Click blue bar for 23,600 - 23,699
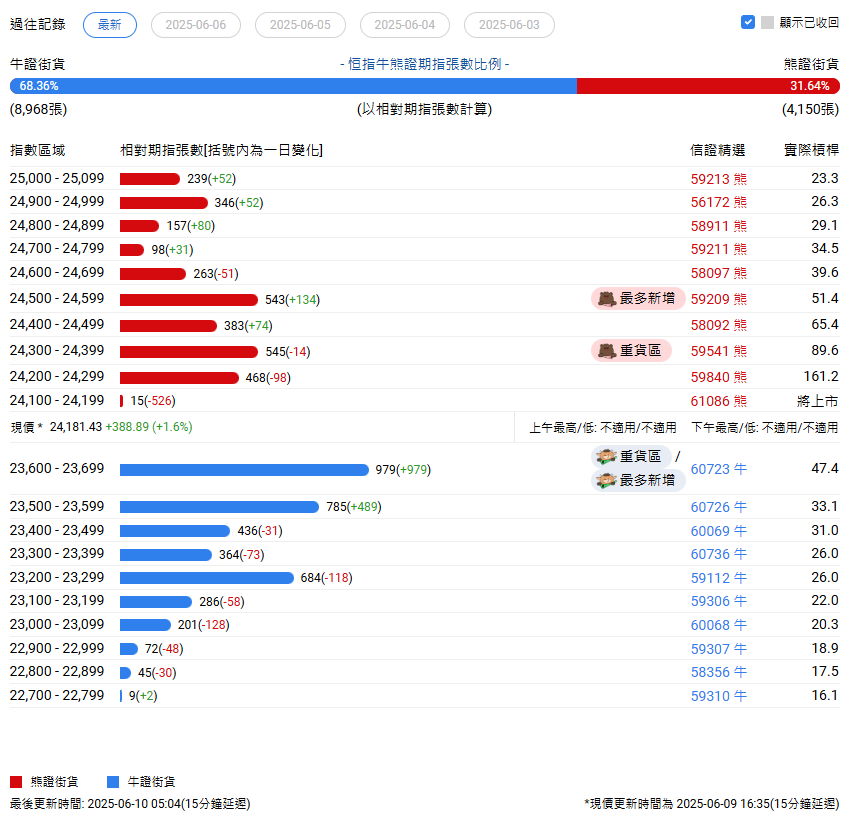Screen dimensions: 849x818 coord(244,470)
